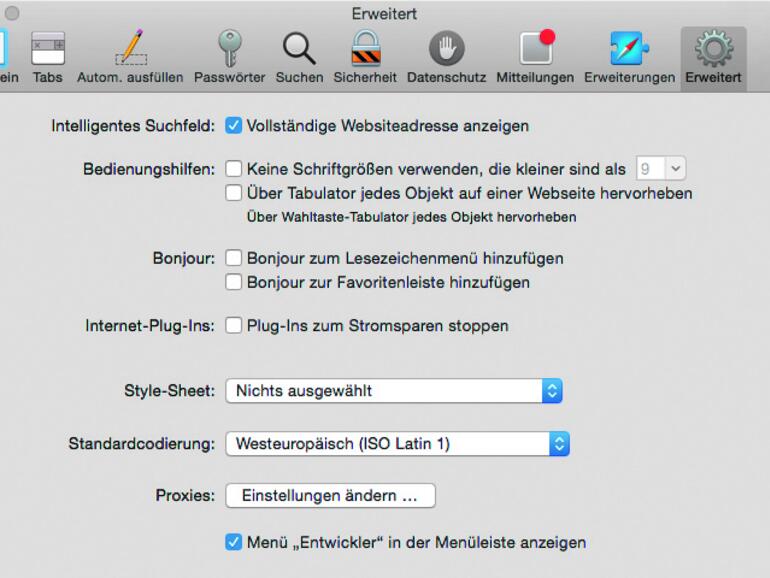The image size is (770, 578).
Task: Click the Internet-Plug-Ins label
Action: [150, 326]
